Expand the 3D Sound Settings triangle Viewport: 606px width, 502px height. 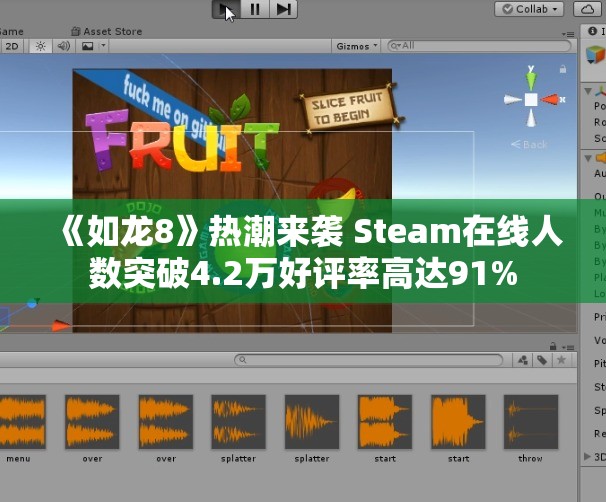587,456
